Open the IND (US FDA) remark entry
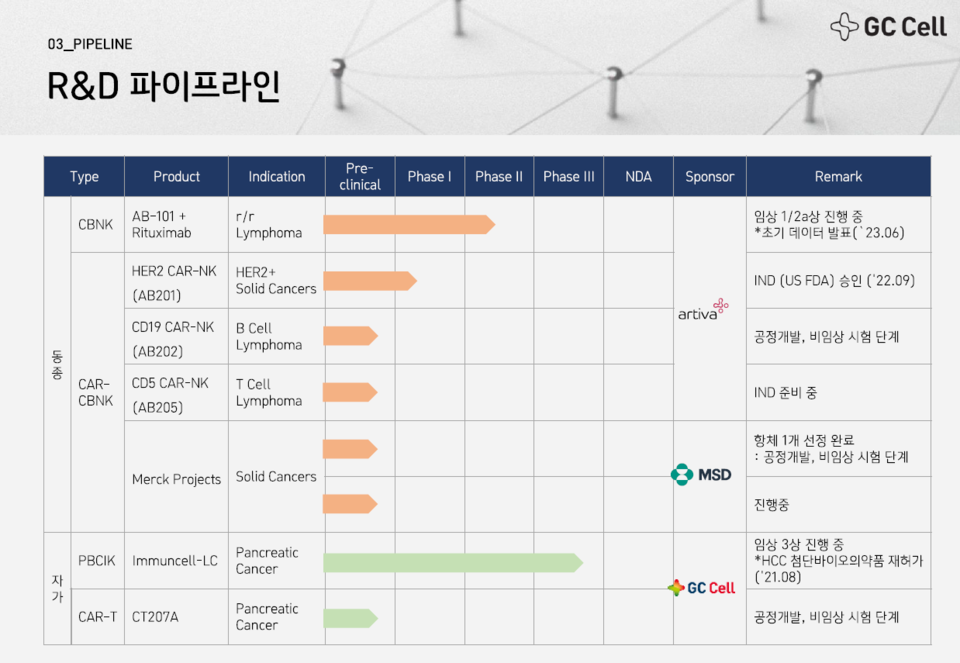The height and width of the screenshot is (663, 960). click(x=837, y=280)
